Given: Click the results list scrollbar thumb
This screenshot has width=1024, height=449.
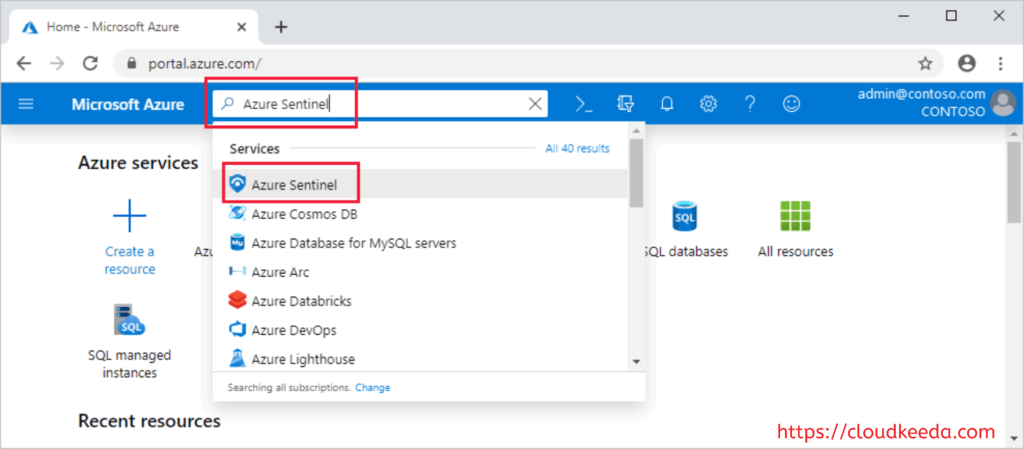Looking at the screenshot, I should click(x=636, y=172).
